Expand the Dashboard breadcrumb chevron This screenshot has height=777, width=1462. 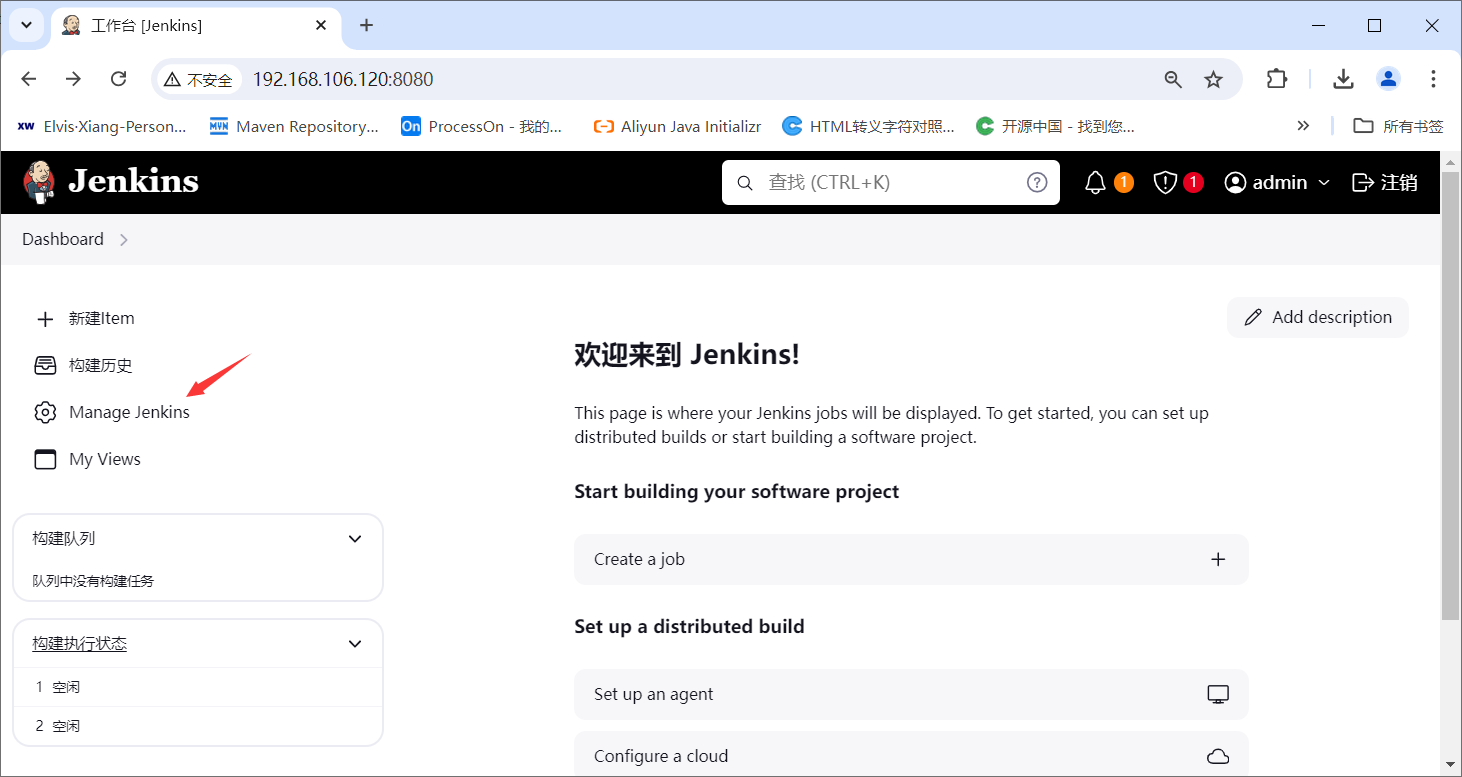point(124,240)
